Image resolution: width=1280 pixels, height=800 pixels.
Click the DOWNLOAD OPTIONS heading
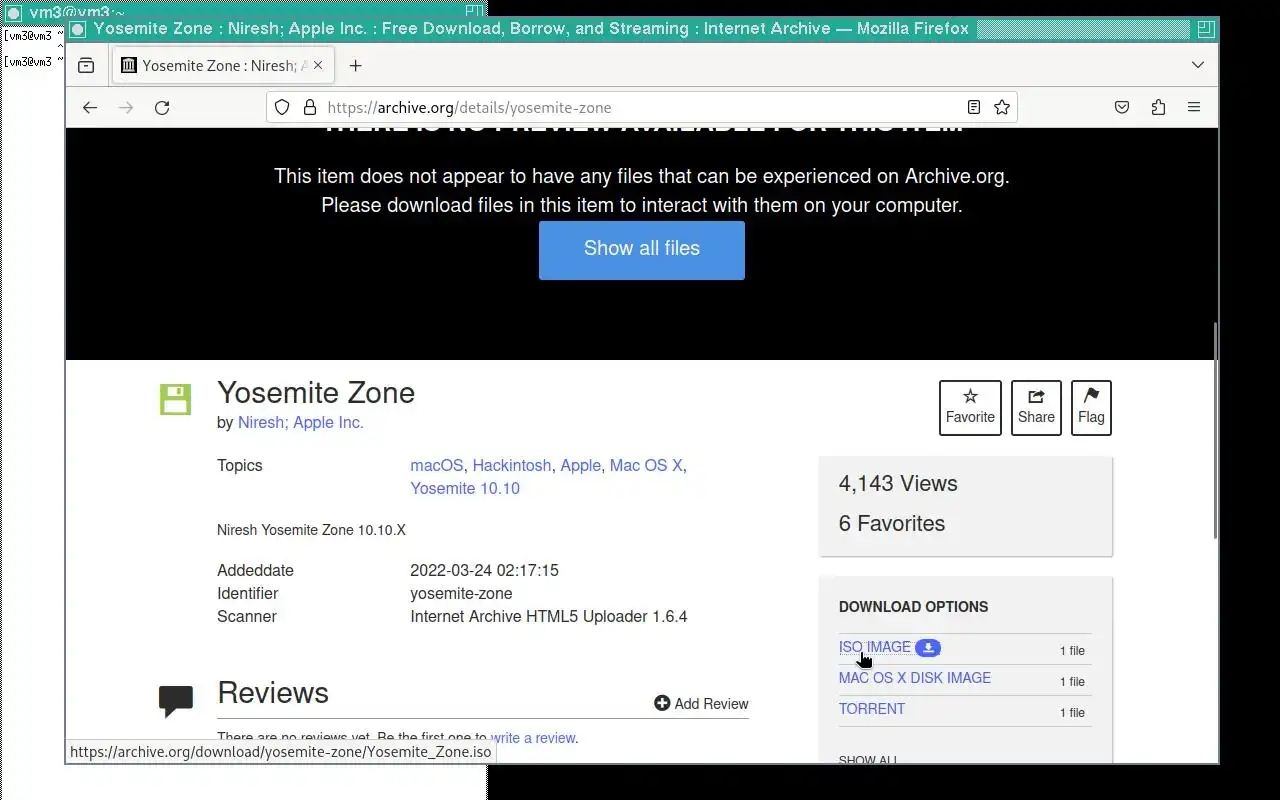913,607
